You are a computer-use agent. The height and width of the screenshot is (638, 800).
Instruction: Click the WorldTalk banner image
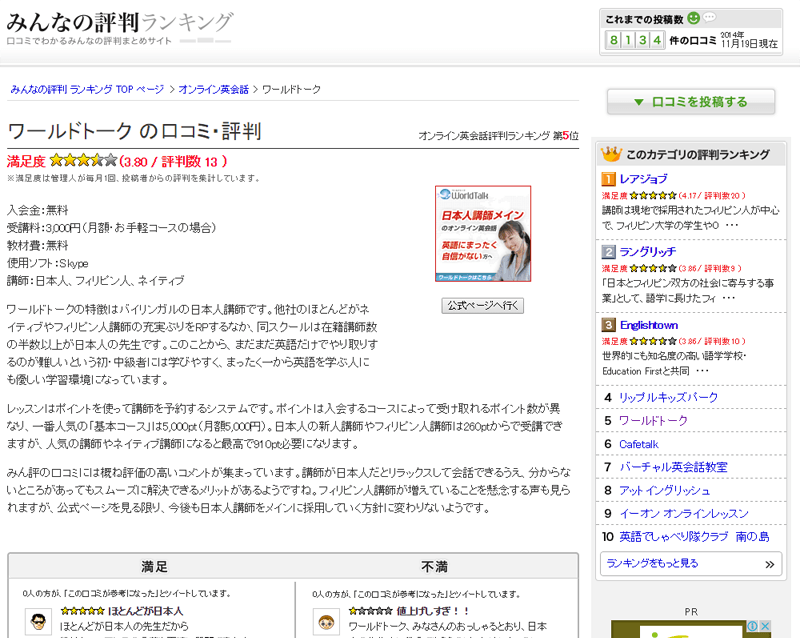[x=483, y=234]
